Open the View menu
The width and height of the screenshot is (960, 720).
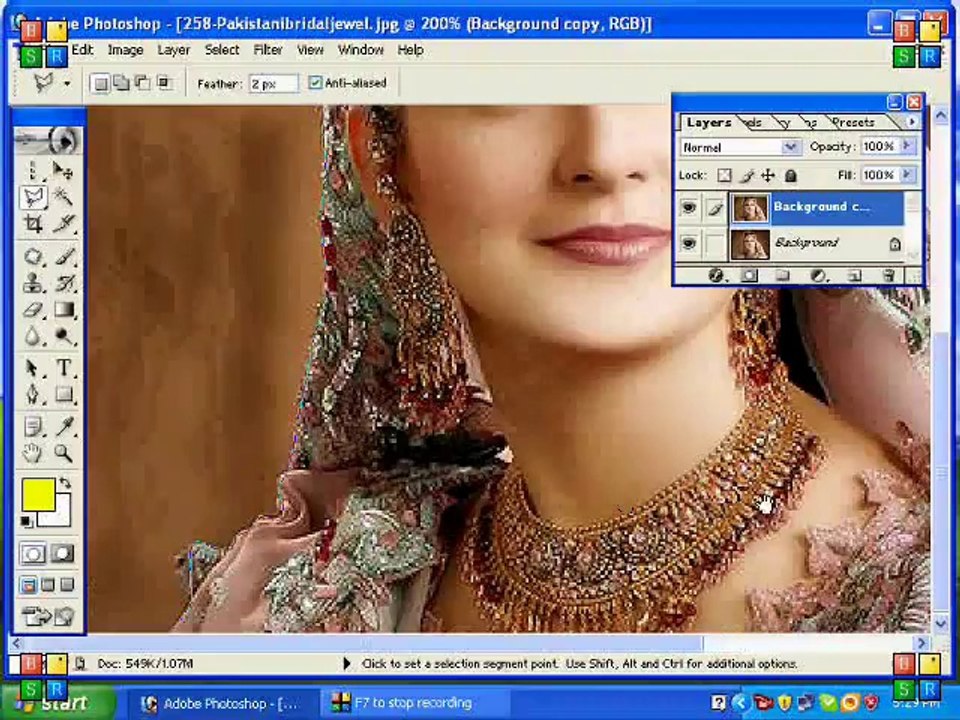point(310,50)
